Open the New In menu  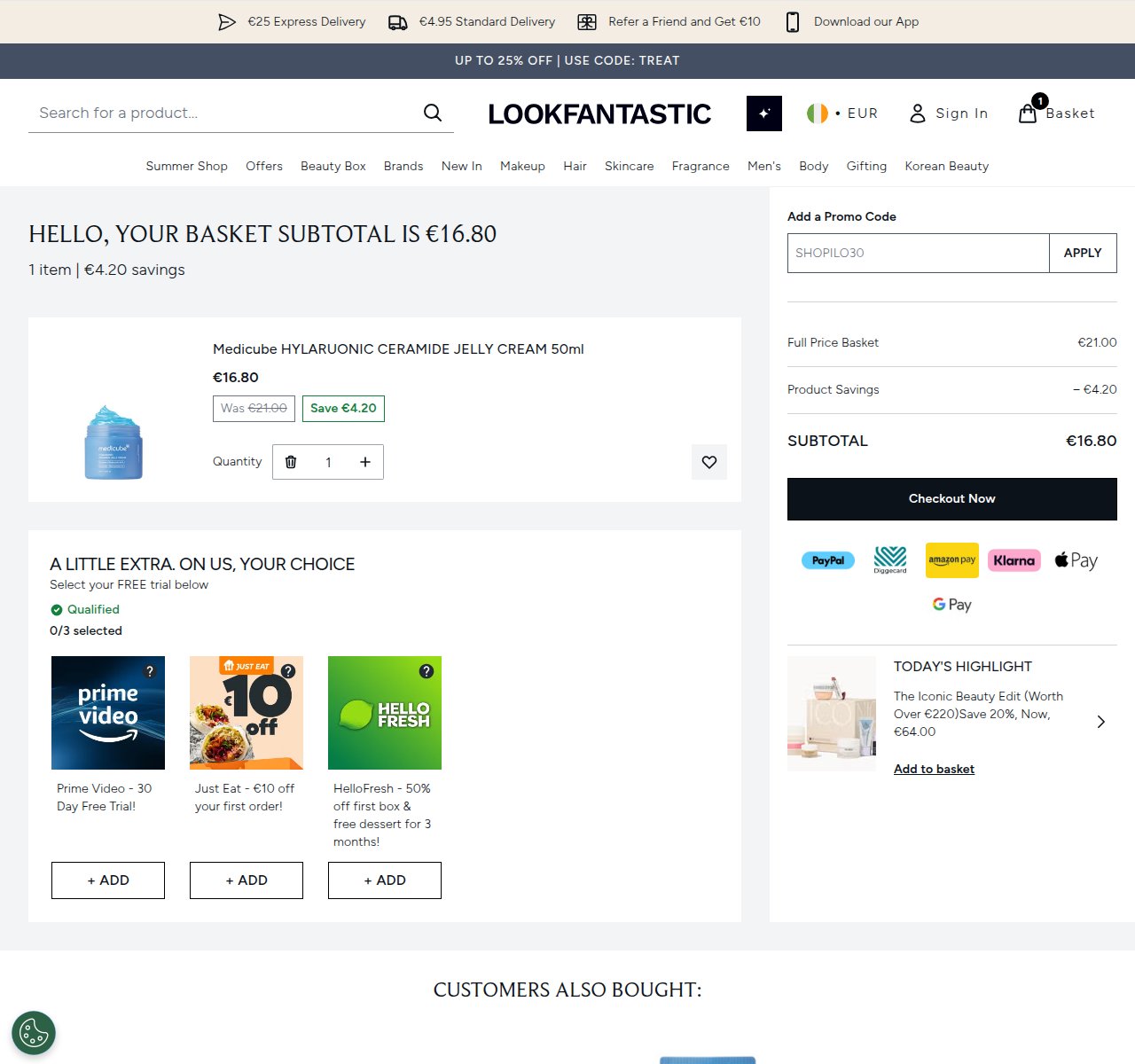462,166
